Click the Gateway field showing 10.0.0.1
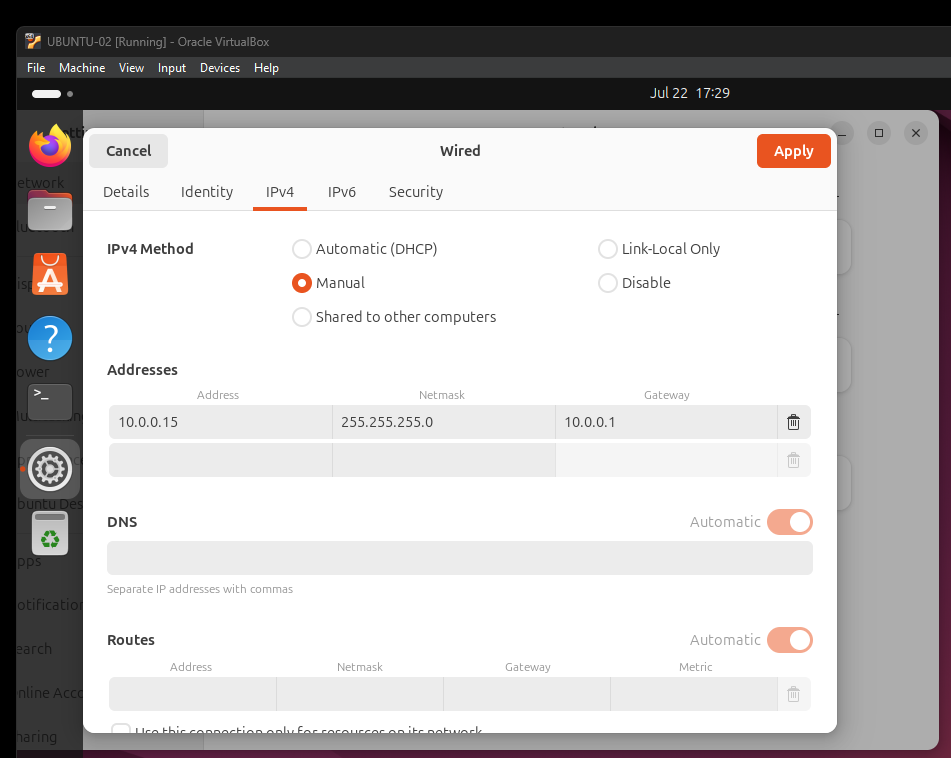The height and width of the screenshot is (758, 951). tap(665, 422)
